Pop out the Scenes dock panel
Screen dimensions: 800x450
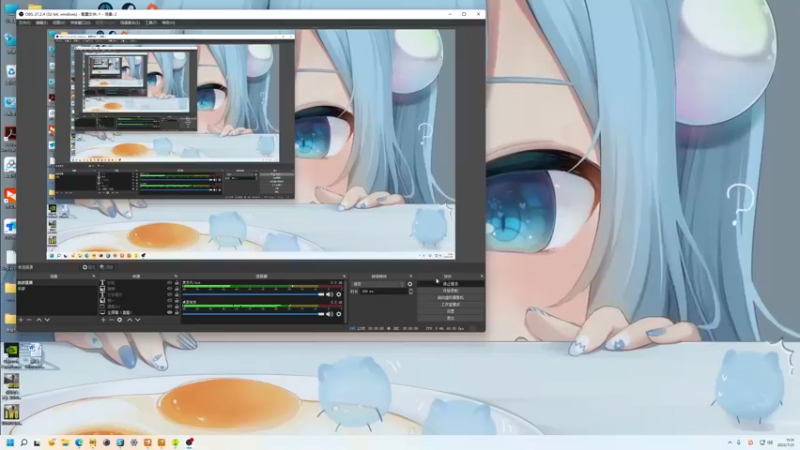click(93, 276)
